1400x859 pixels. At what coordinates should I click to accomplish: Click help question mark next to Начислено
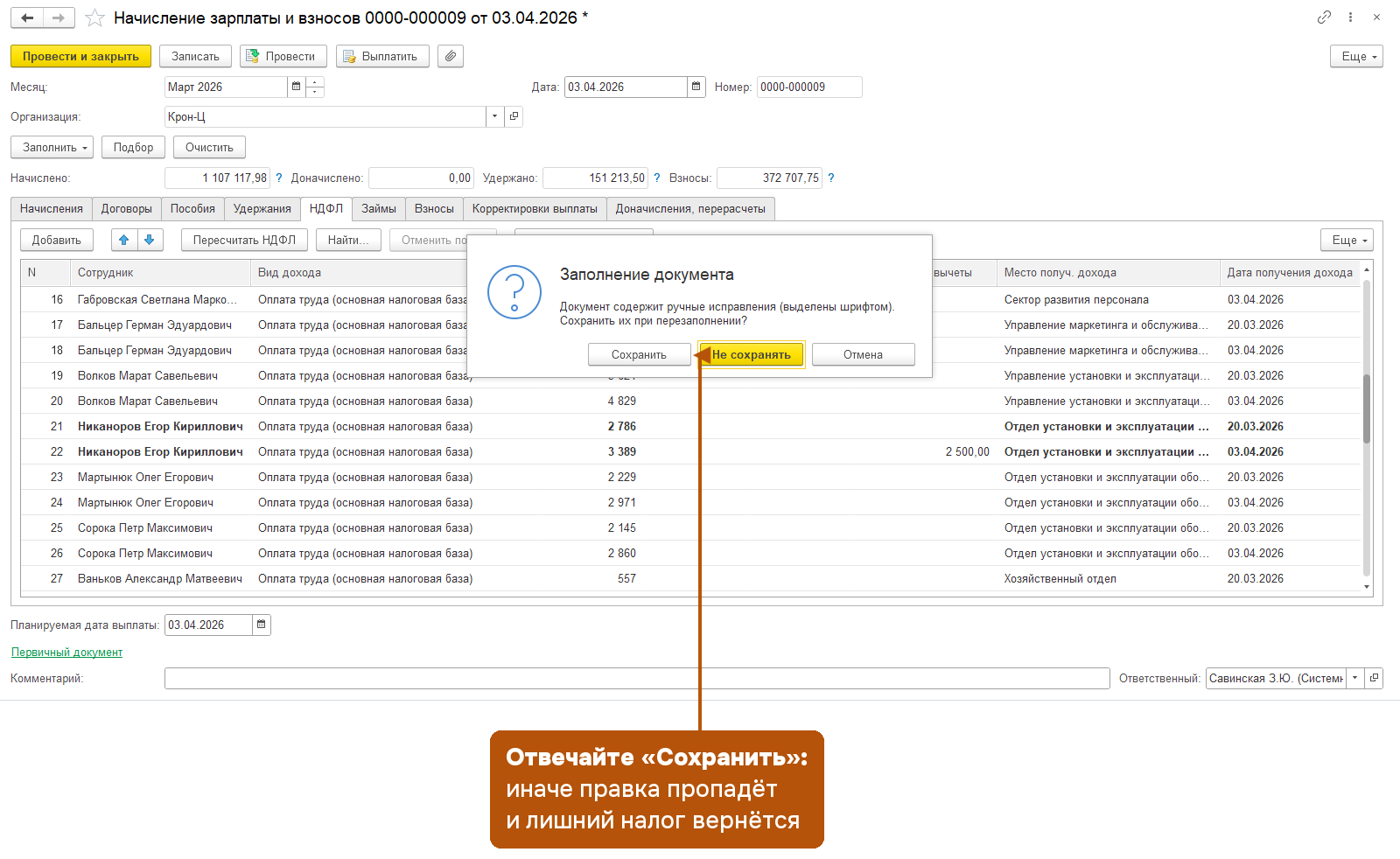[279, 178]
